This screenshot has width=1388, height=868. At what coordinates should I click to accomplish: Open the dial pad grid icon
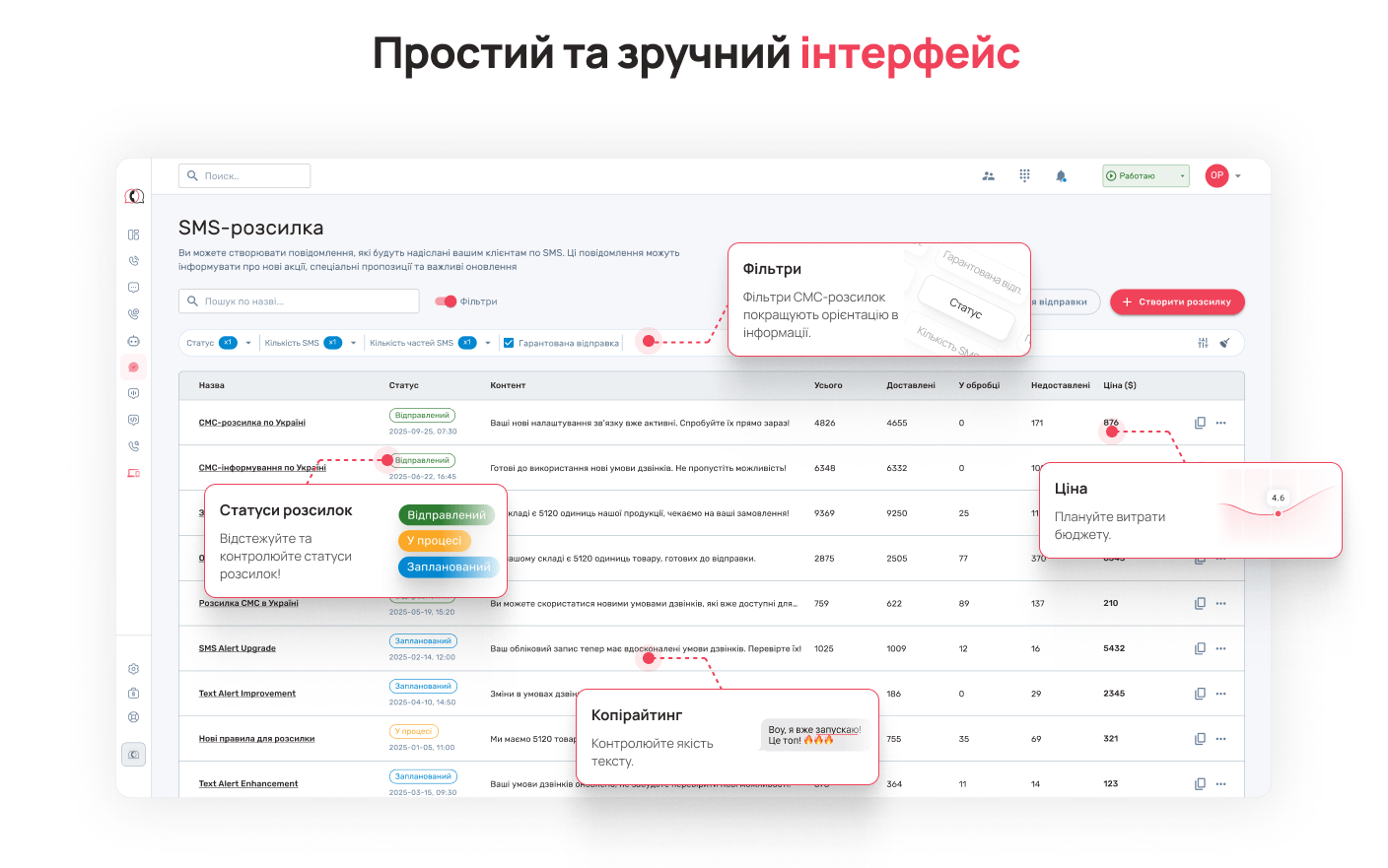[x=1024, y=175]
